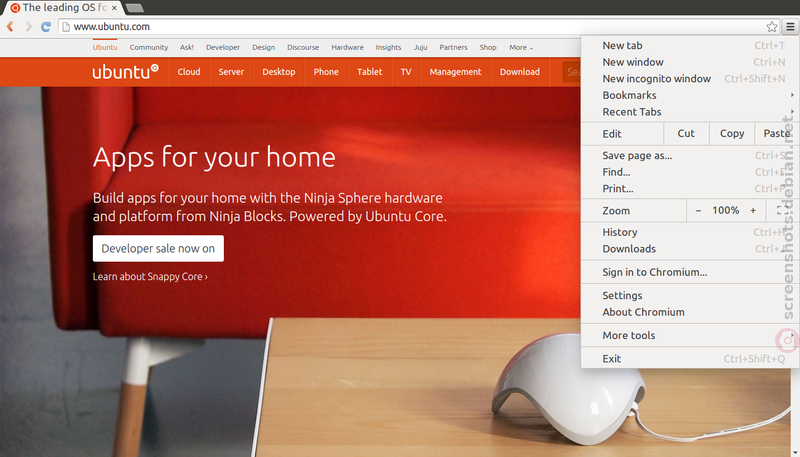
Task: Close the Chromium hamburger menu button
Action: coord(790,27)
